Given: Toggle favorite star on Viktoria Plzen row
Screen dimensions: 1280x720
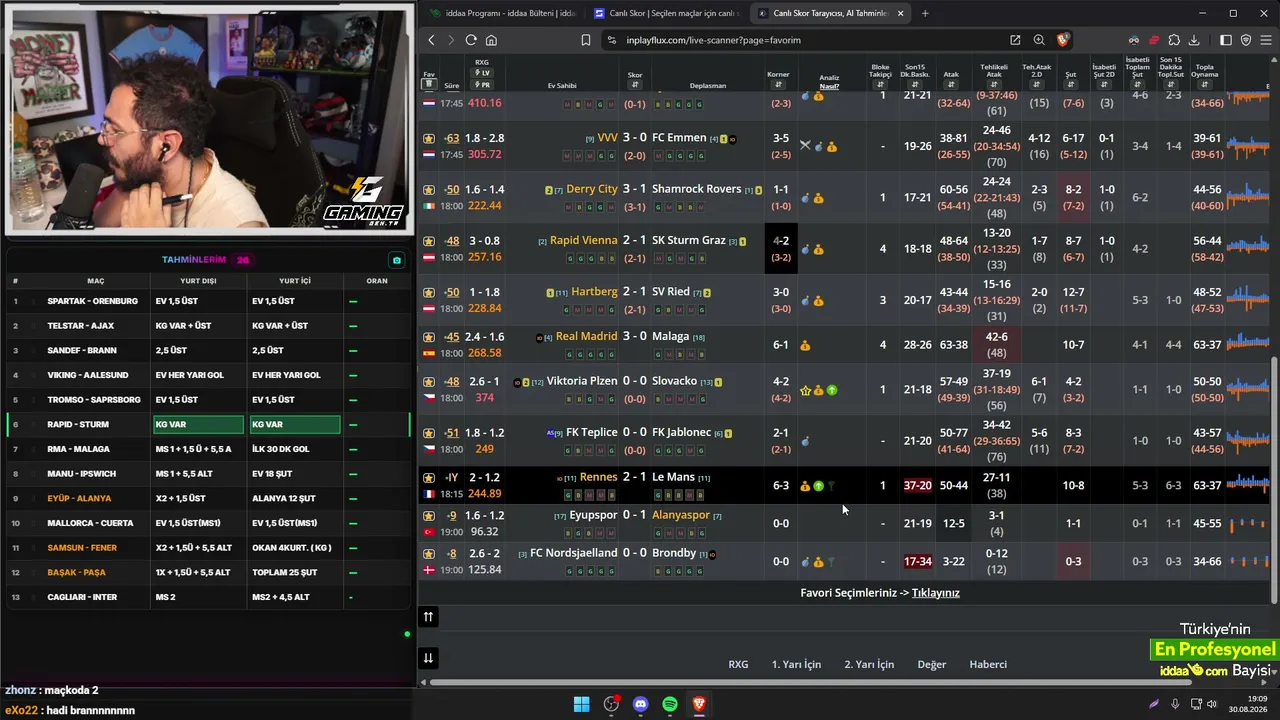Looking at the screenshot, I should click(429, 381).
